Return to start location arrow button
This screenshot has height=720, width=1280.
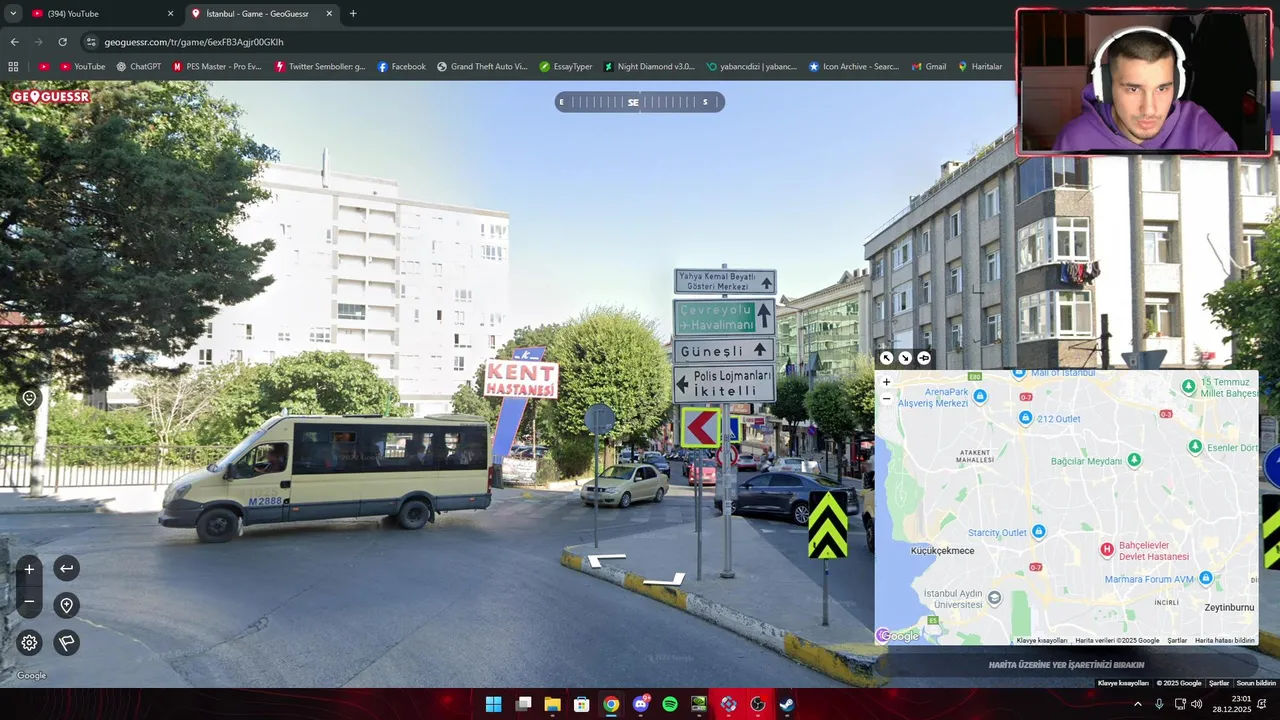point(66,569)
